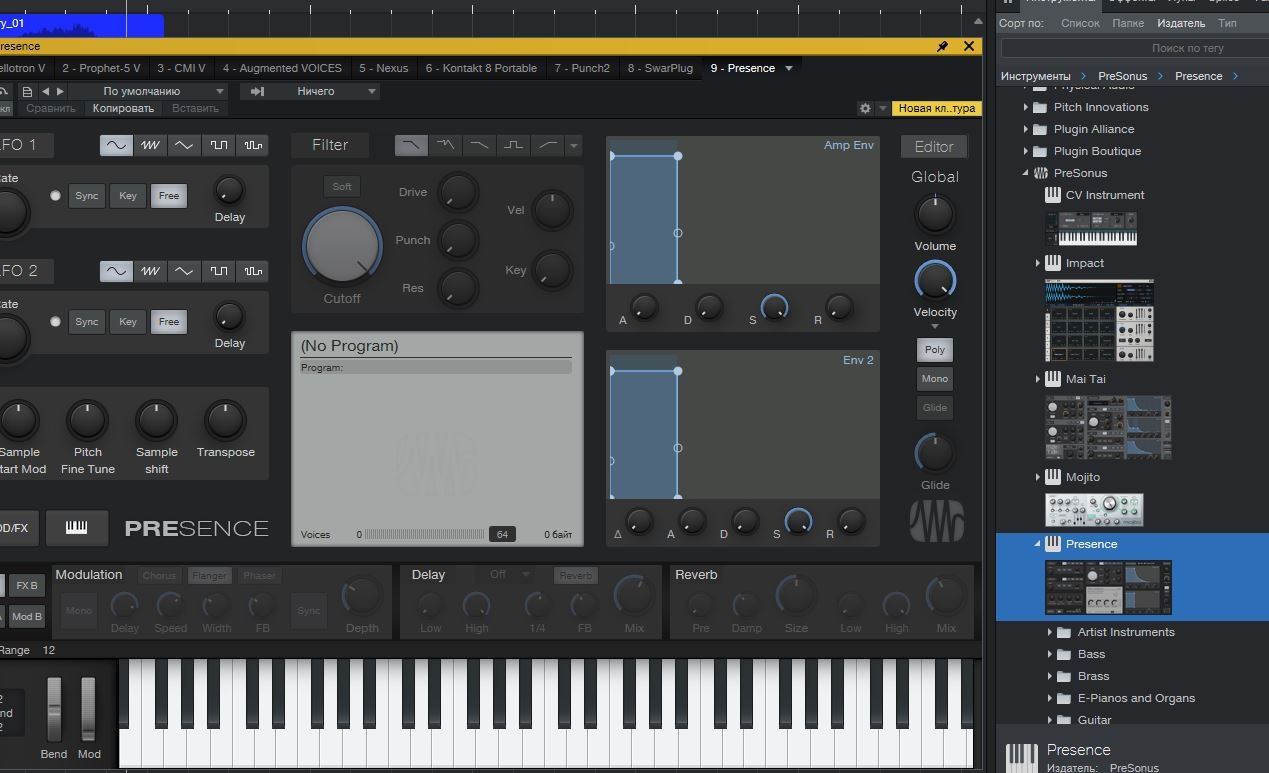This screenshot has height=773, width=1269.
Task: Click the Voices value field 64
Action: click(x=502, y=535)
